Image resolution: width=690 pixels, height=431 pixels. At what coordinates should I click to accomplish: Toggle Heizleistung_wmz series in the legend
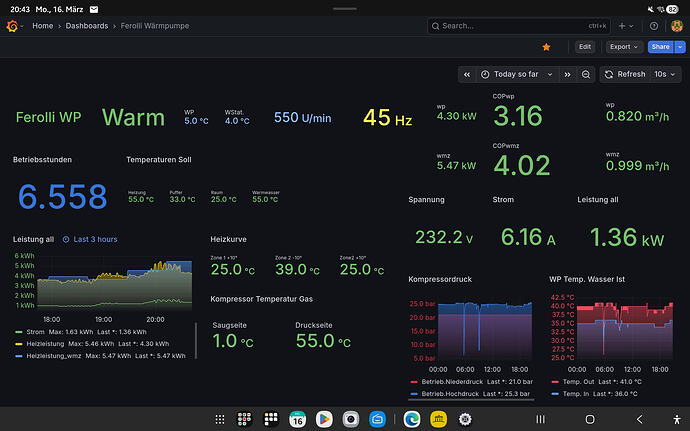[54, 356]
